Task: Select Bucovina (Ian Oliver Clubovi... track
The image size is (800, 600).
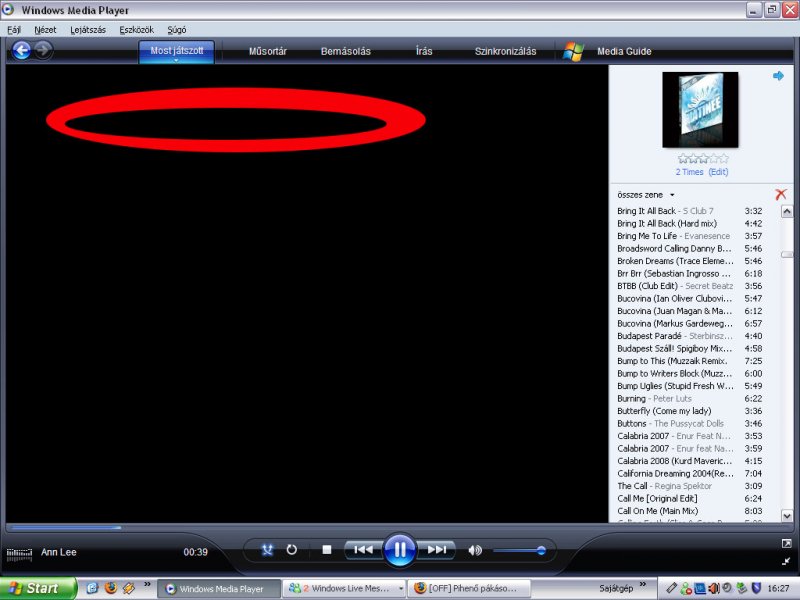Action: coord(689,298)
